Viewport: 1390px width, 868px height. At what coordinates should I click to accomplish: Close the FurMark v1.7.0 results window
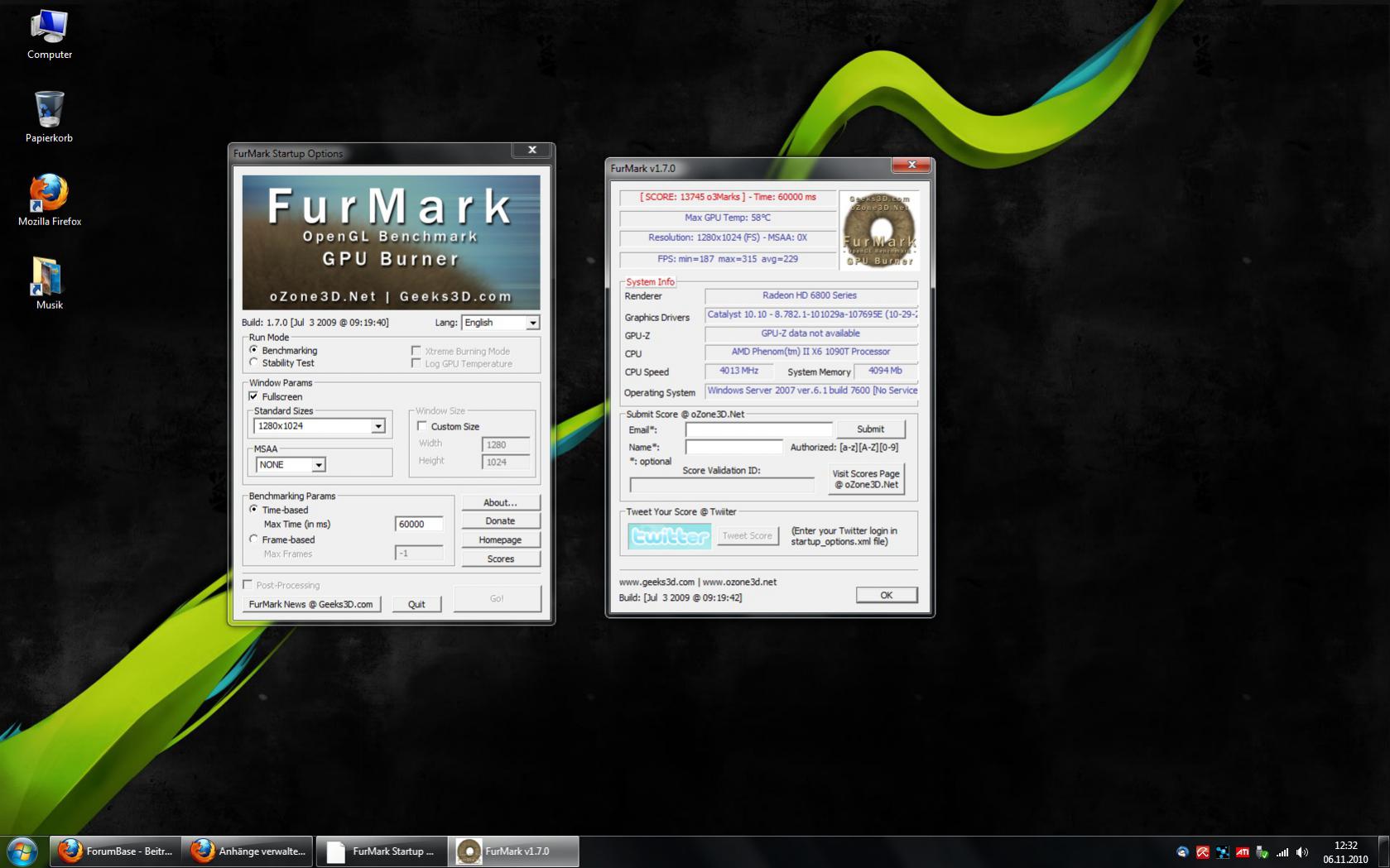click(911, 165)
